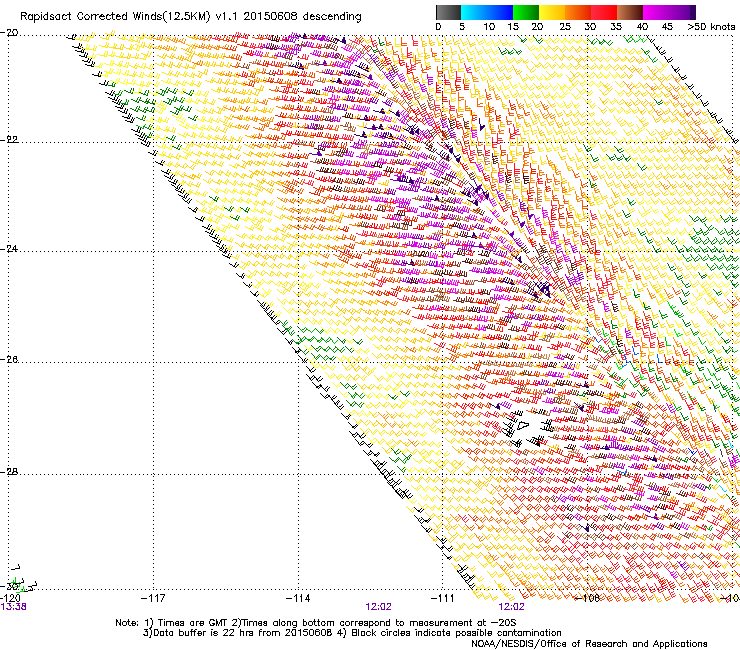The image size is (740, 650).
Task: Click the "12:02" time label left of -111
Action: click(x=378, y=607)
